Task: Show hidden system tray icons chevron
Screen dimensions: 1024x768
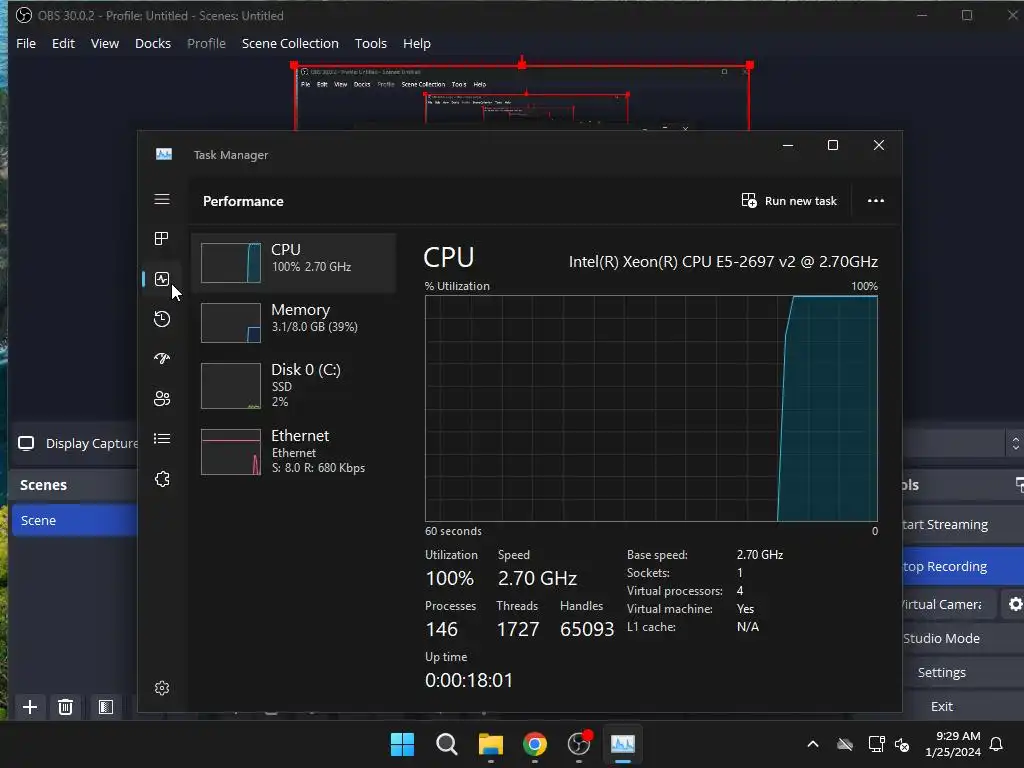Action: tap(813, 744)
